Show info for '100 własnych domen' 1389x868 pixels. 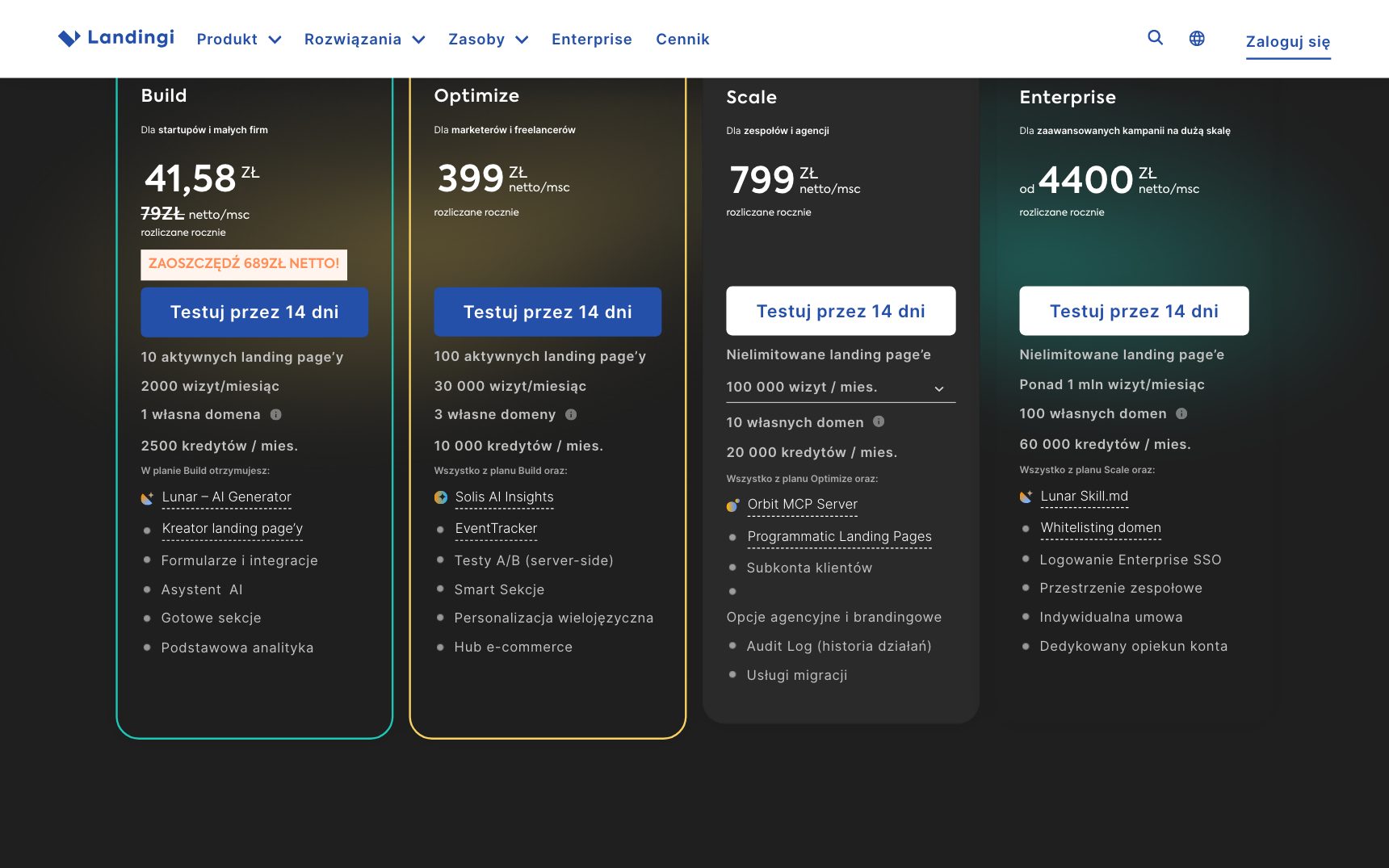tap(1181, 413)
